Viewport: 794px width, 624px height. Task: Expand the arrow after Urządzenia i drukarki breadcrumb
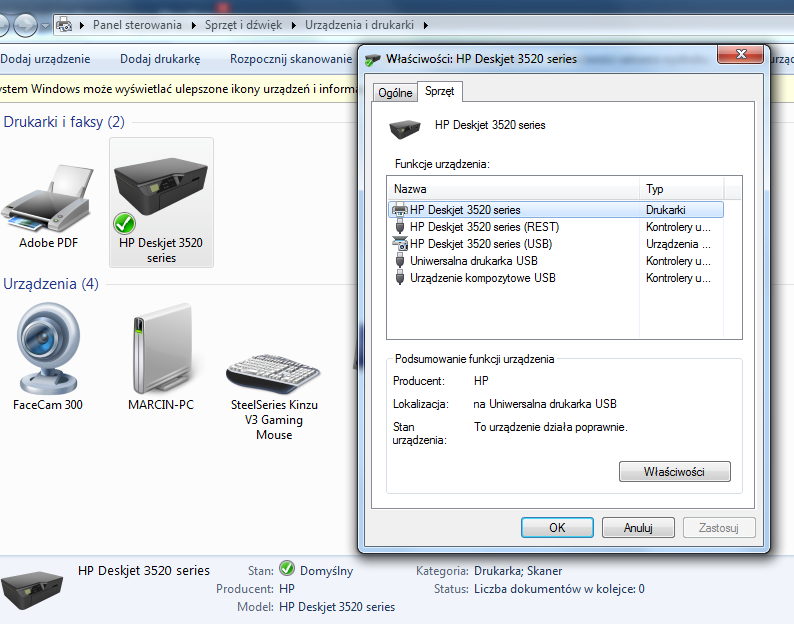point(425,25)
